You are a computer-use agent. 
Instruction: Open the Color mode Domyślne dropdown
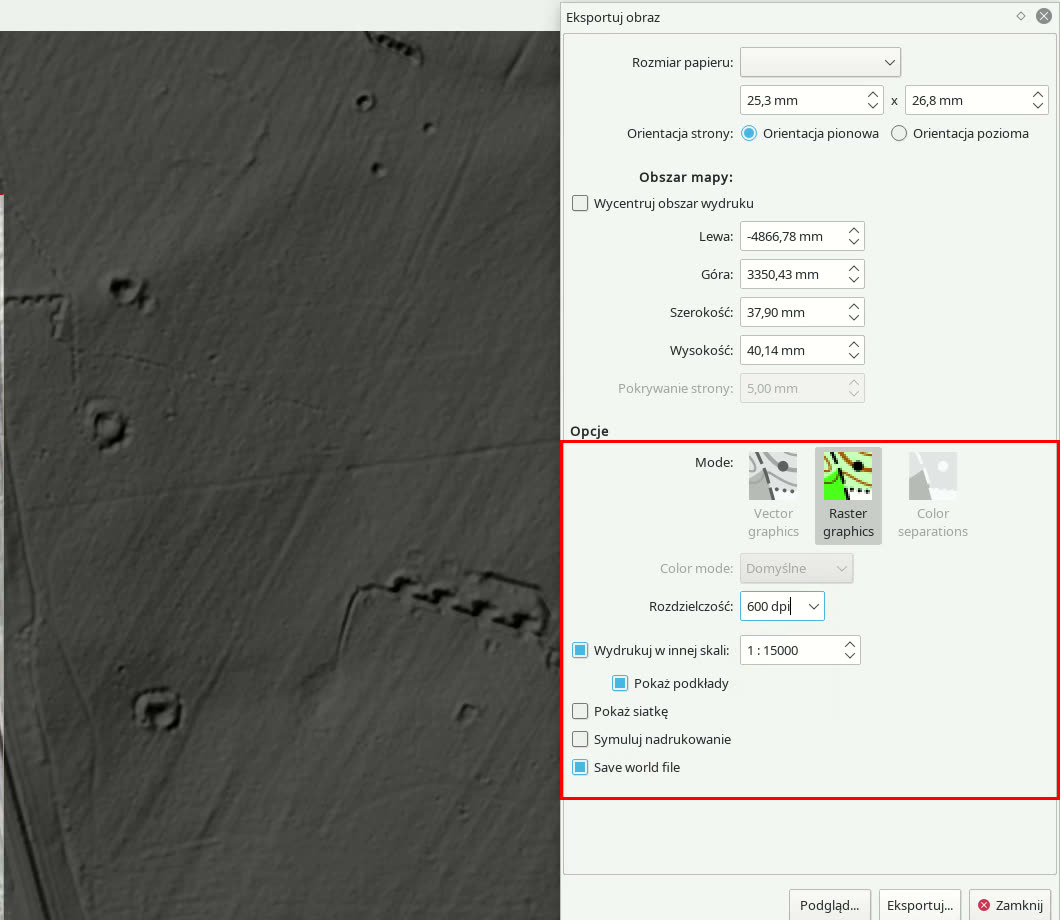coord(796,568)
